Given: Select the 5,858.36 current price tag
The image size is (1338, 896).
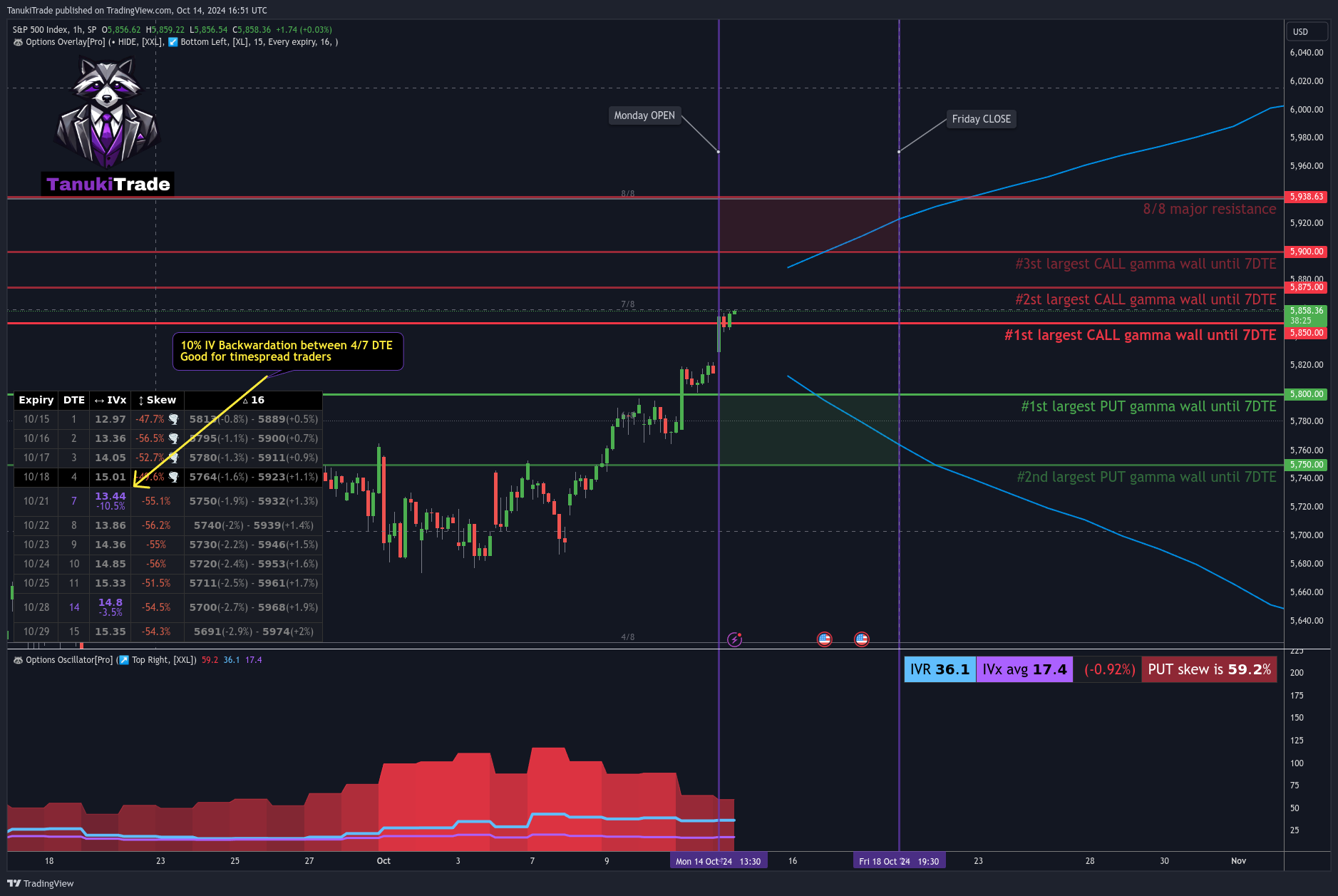Looking at the screenshot, I should [x=1306, y=315].
